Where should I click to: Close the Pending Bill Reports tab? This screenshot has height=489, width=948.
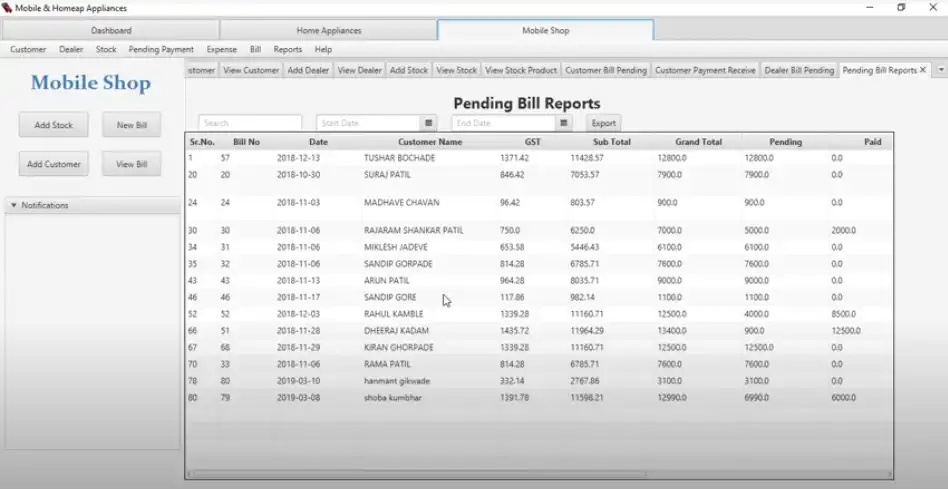tap(923, 70)
